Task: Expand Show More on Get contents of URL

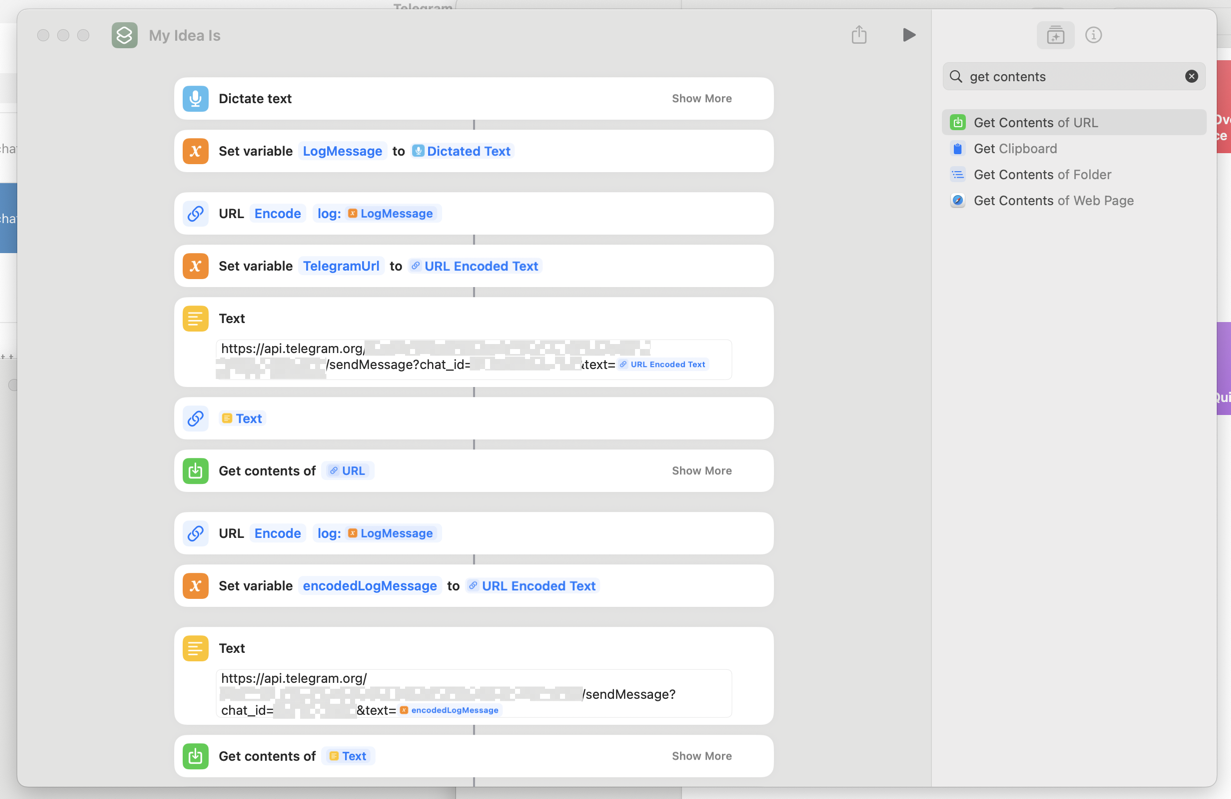Action: (x=701, y=470)
